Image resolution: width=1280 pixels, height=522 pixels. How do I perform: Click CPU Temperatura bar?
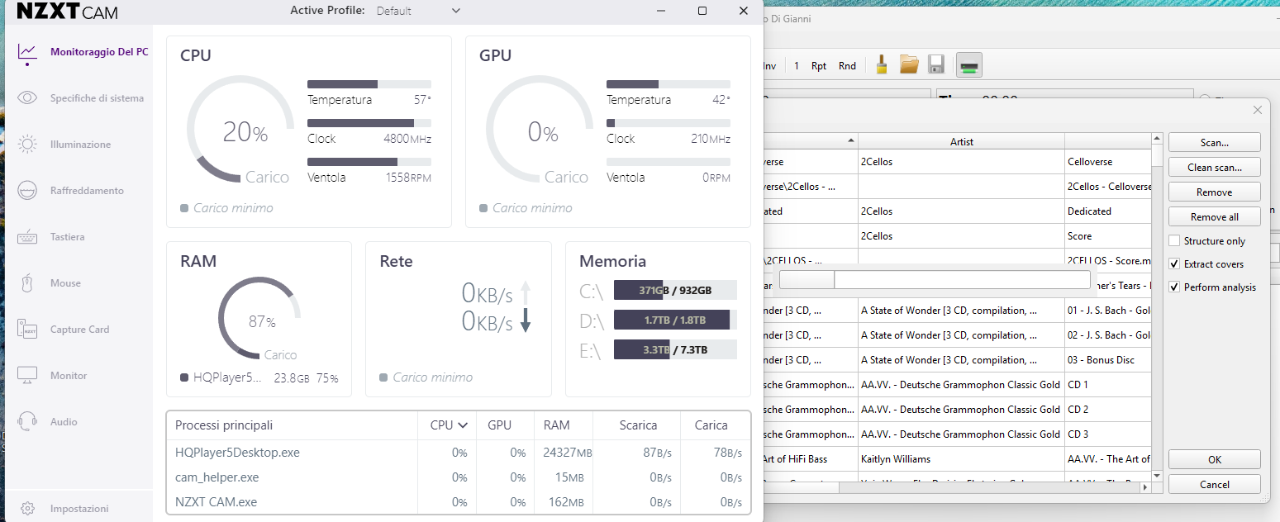pos(369,84)
